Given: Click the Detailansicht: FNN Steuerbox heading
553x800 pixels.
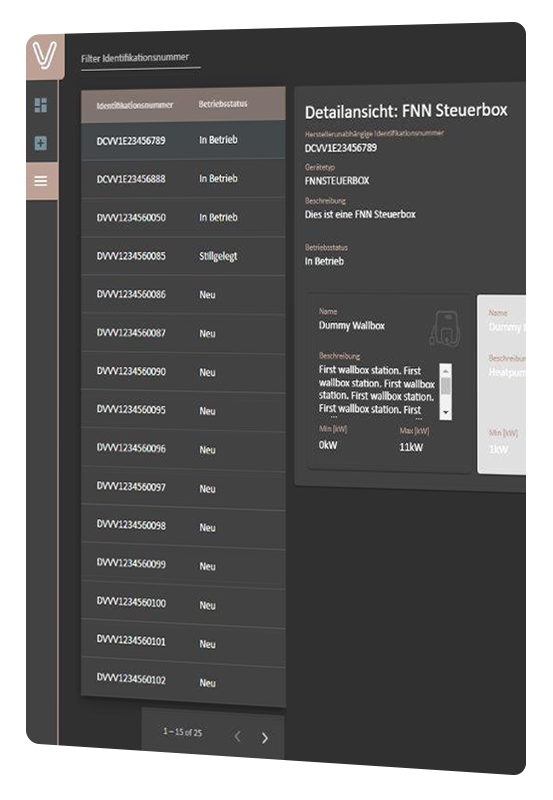Looking at the screenshot, I should (406, 111).
